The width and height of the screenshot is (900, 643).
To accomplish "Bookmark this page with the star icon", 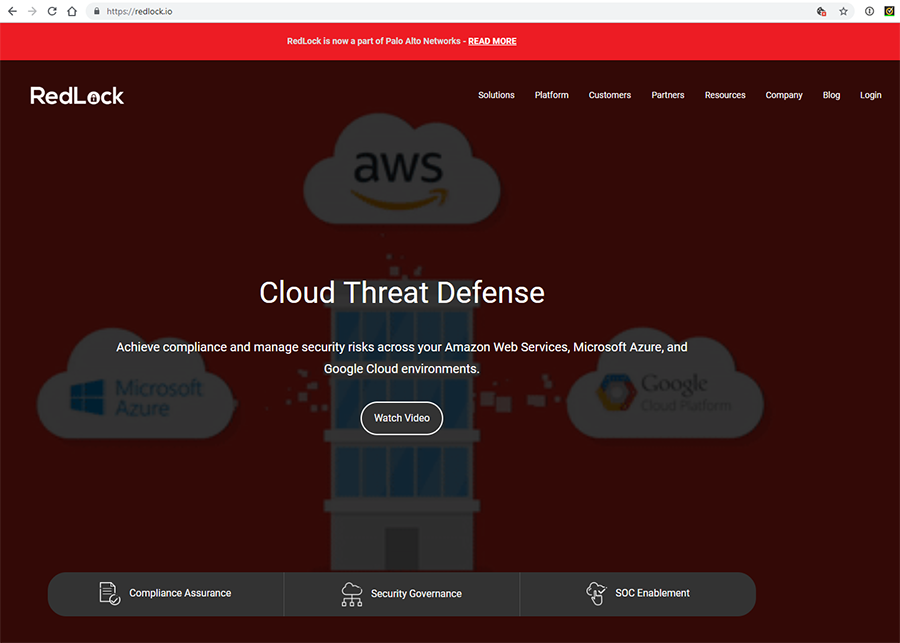I will pos(843,11).
